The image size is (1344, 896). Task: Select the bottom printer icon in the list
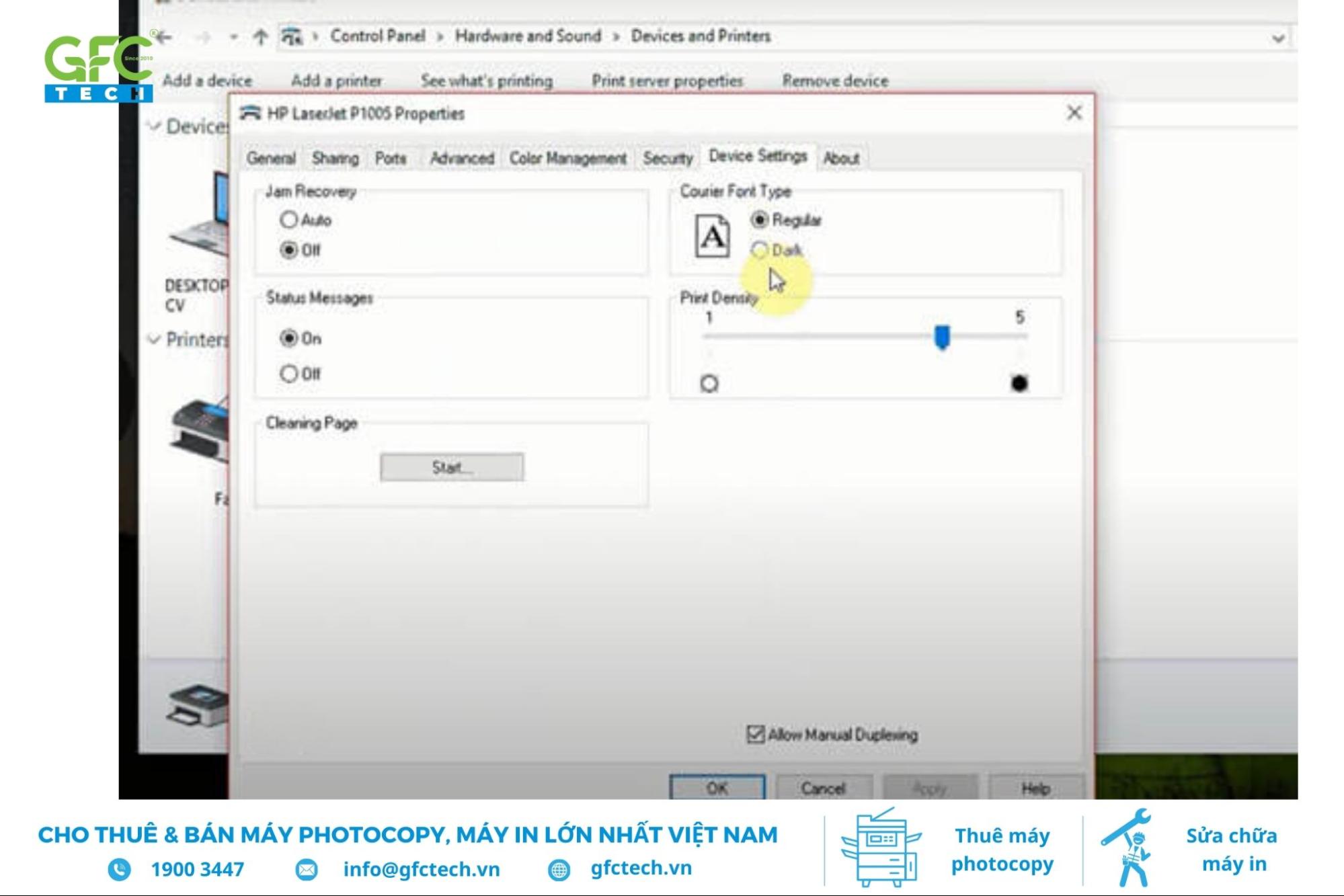click(198, 706)
